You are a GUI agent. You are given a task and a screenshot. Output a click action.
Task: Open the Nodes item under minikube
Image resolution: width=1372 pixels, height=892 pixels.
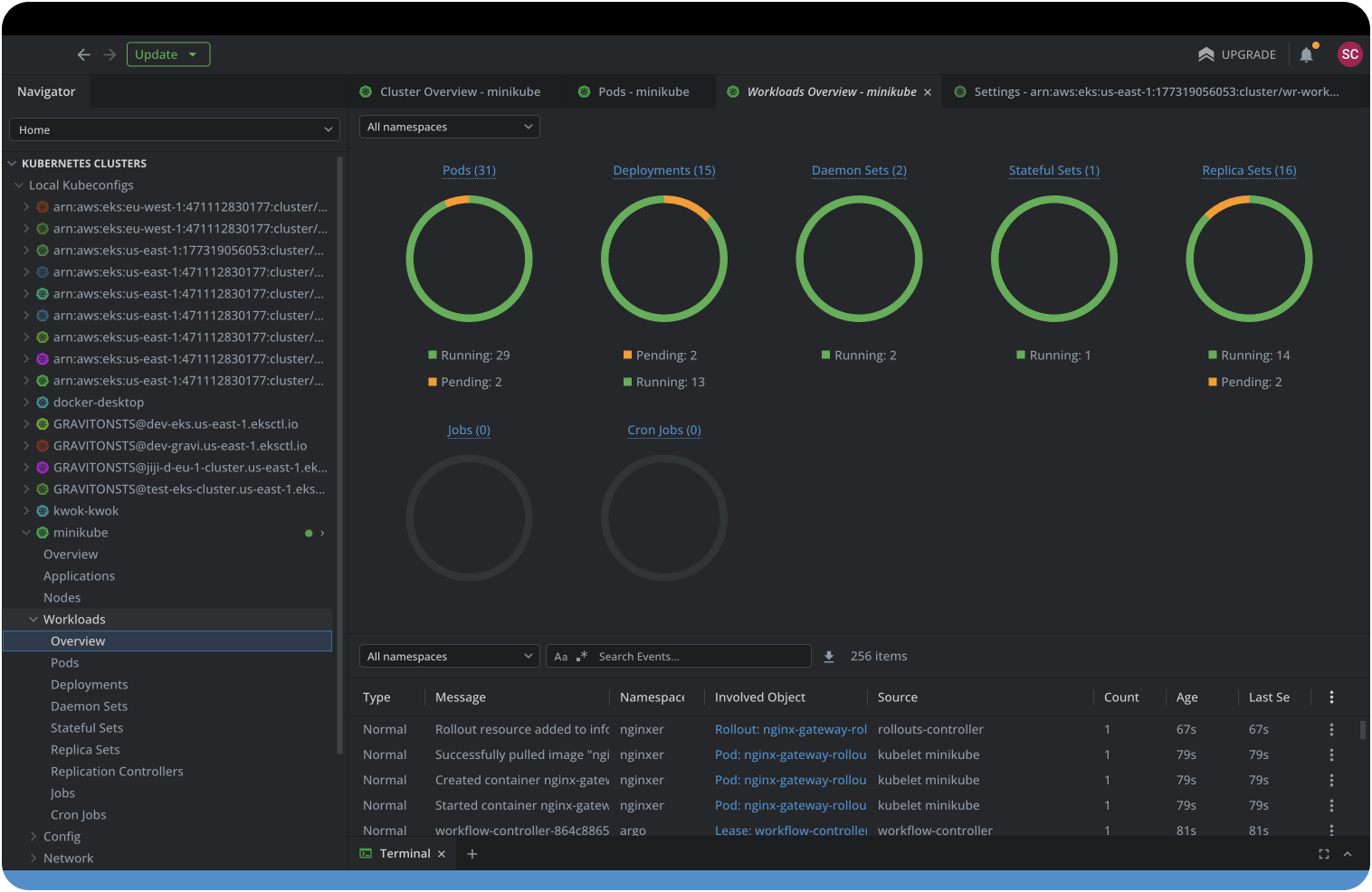(x=62, y=598)
